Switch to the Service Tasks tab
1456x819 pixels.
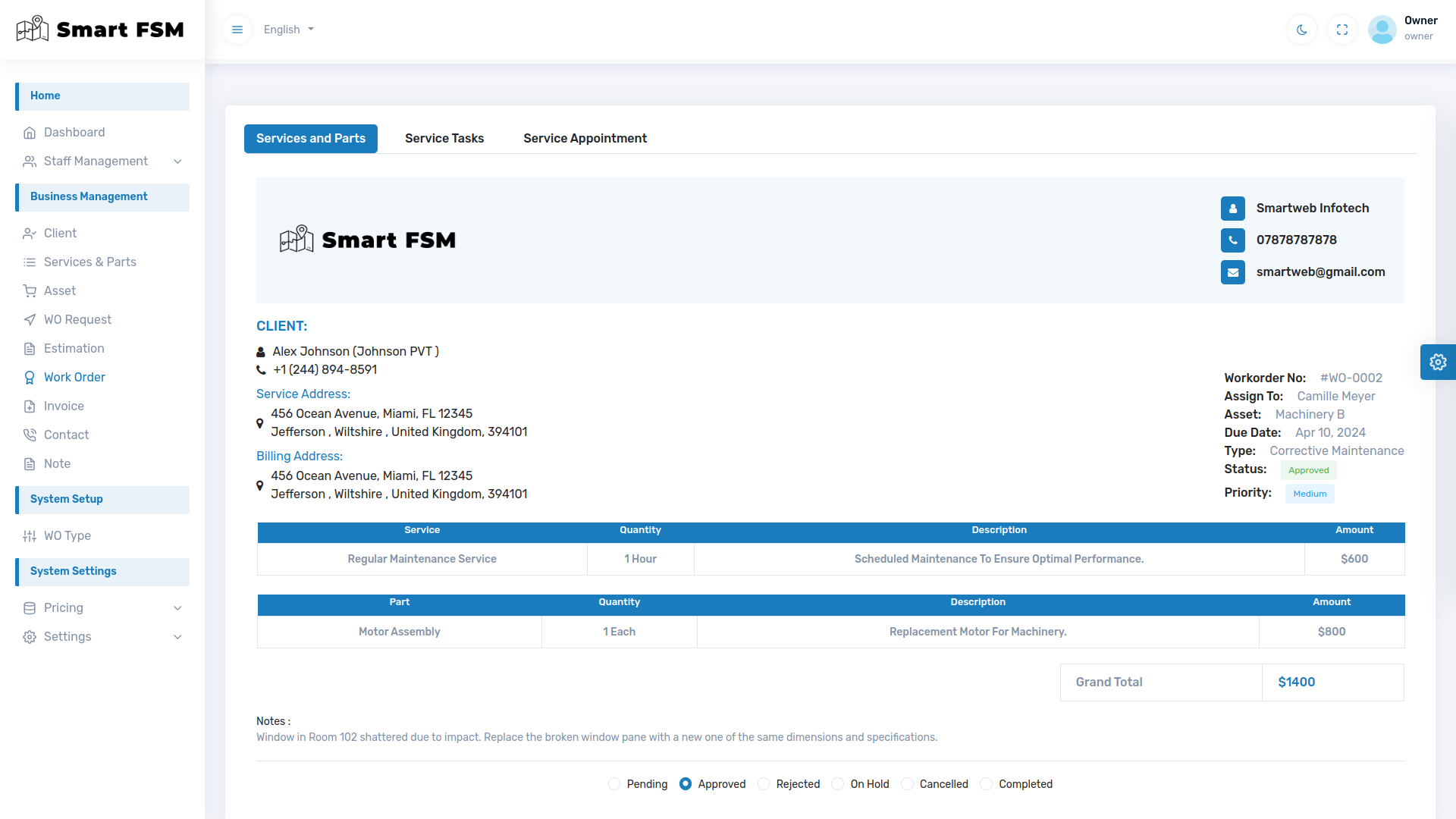click(444, 138)
